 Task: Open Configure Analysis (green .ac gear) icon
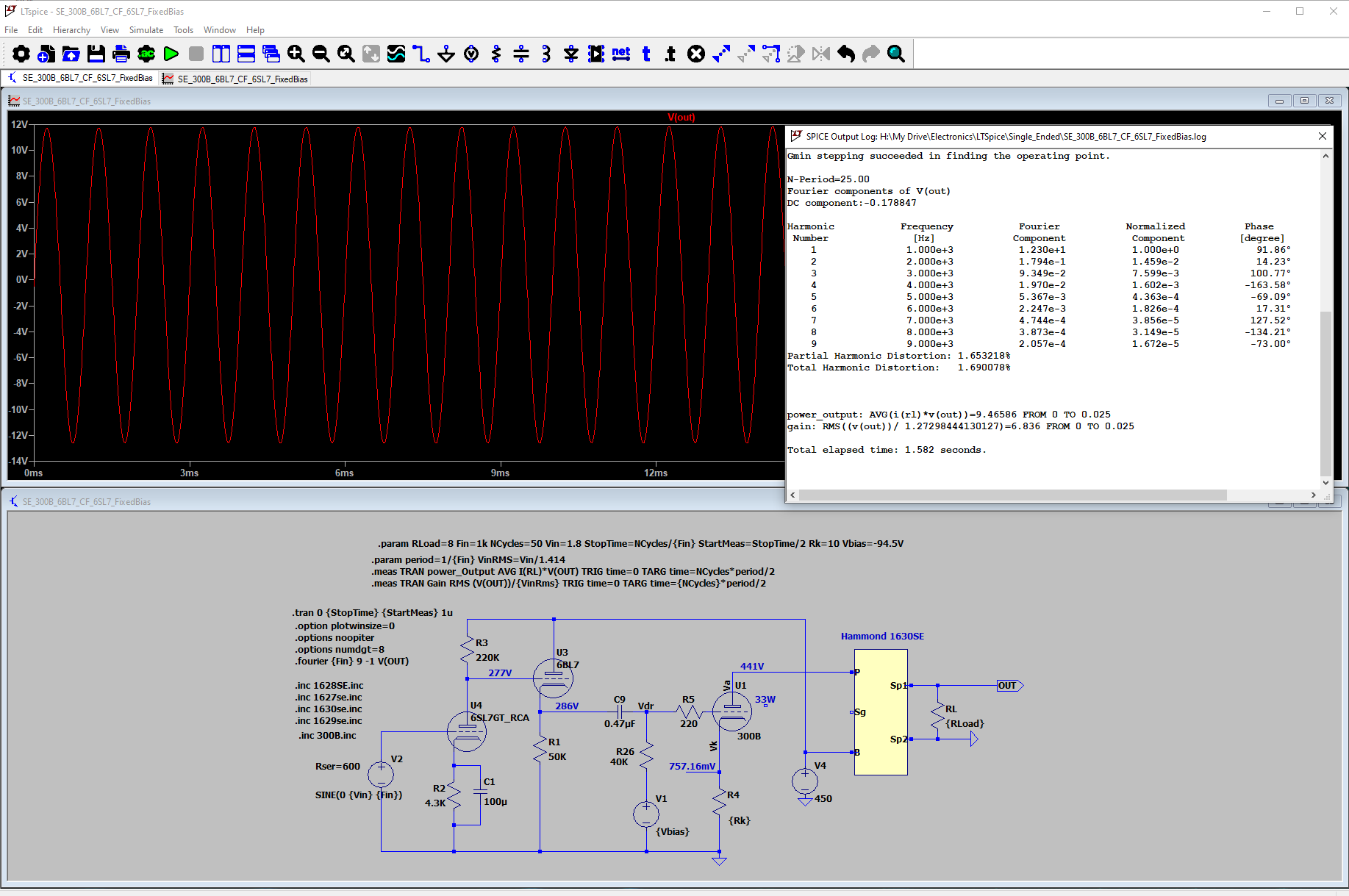[146, 54]
